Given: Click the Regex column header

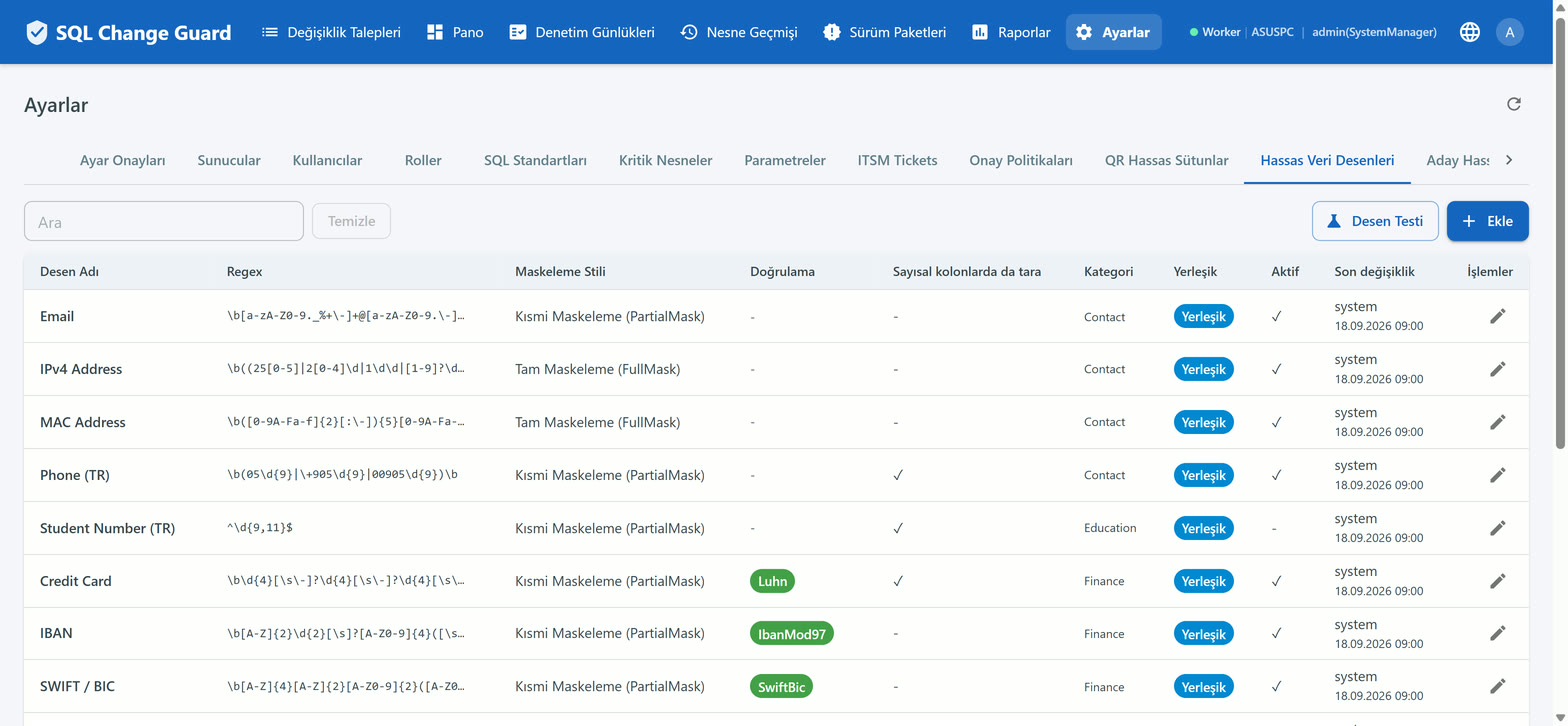Looking at the screenshot, I should point(245,272).
